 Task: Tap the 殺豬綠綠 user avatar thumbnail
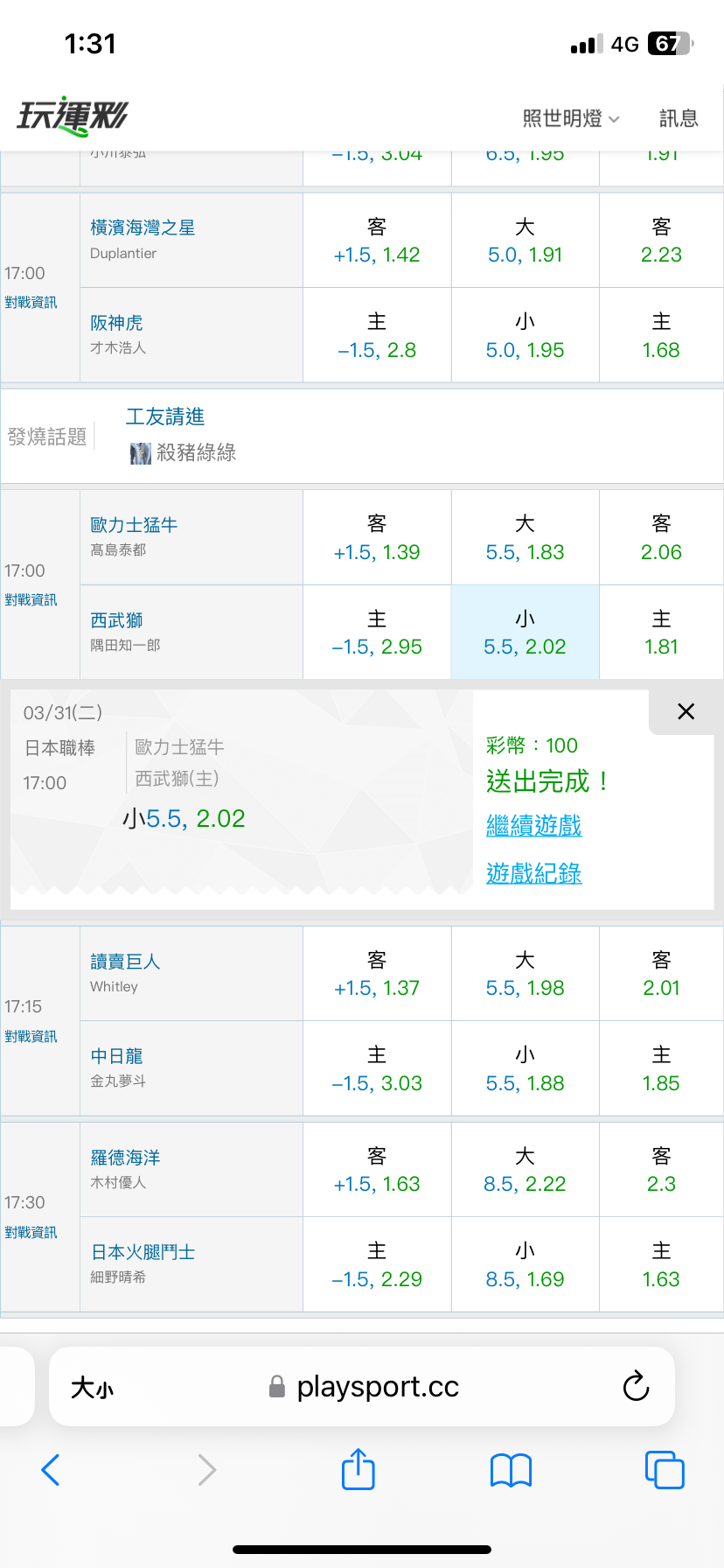pos(141,453)
